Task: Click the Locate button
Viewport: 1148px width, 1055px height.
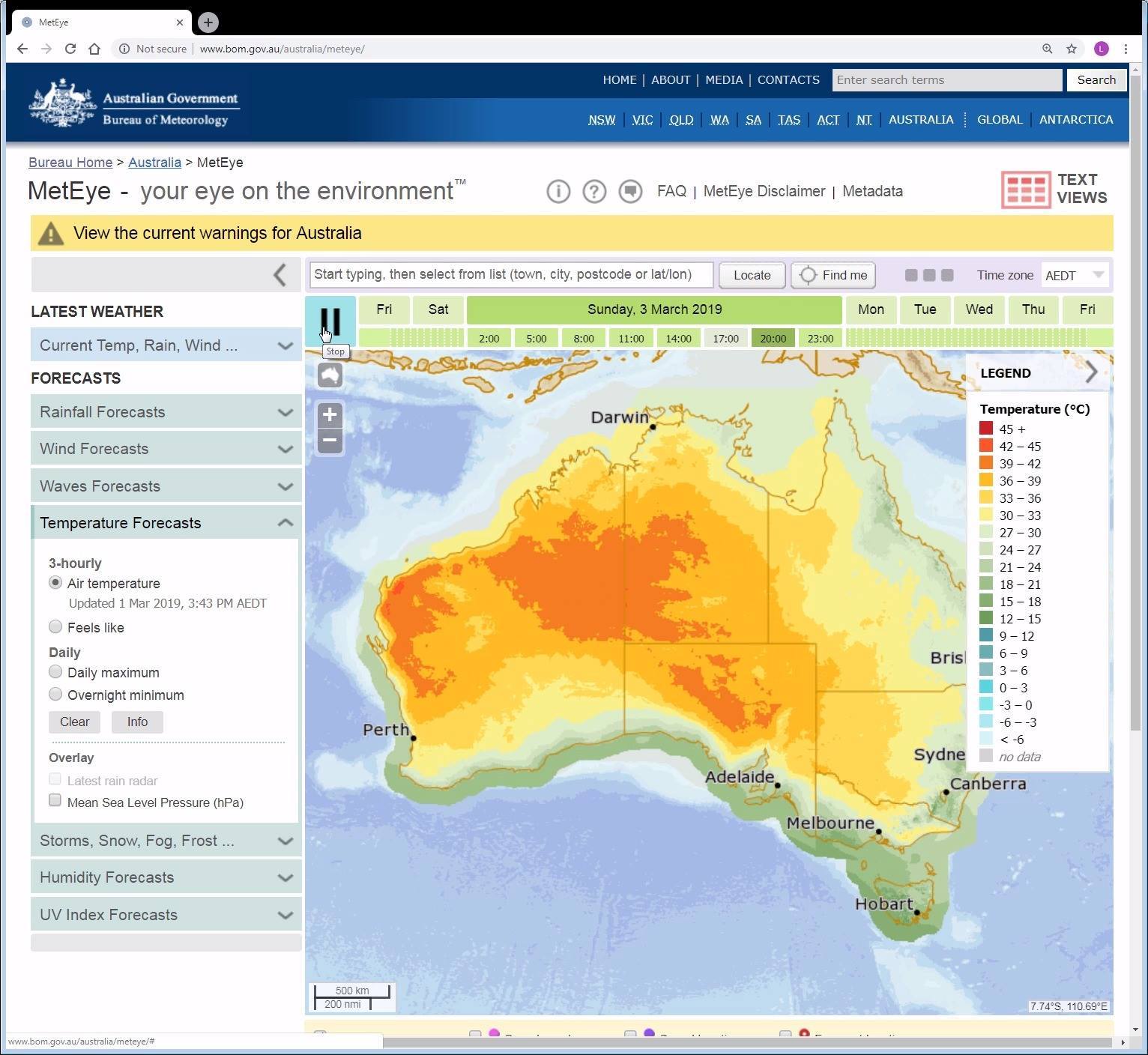Action: [752, 275]
